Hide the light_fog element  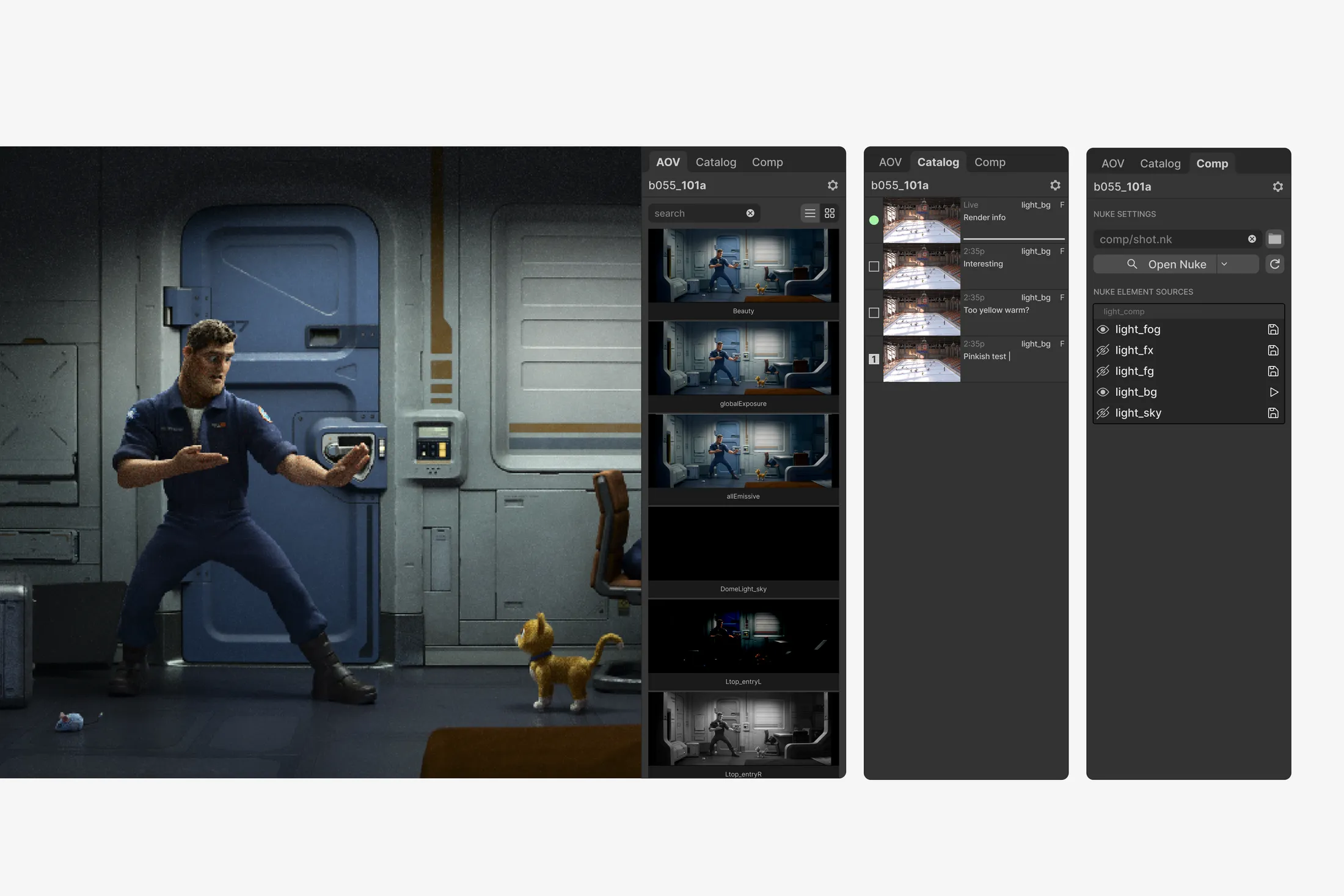(x=1103, y=330)
